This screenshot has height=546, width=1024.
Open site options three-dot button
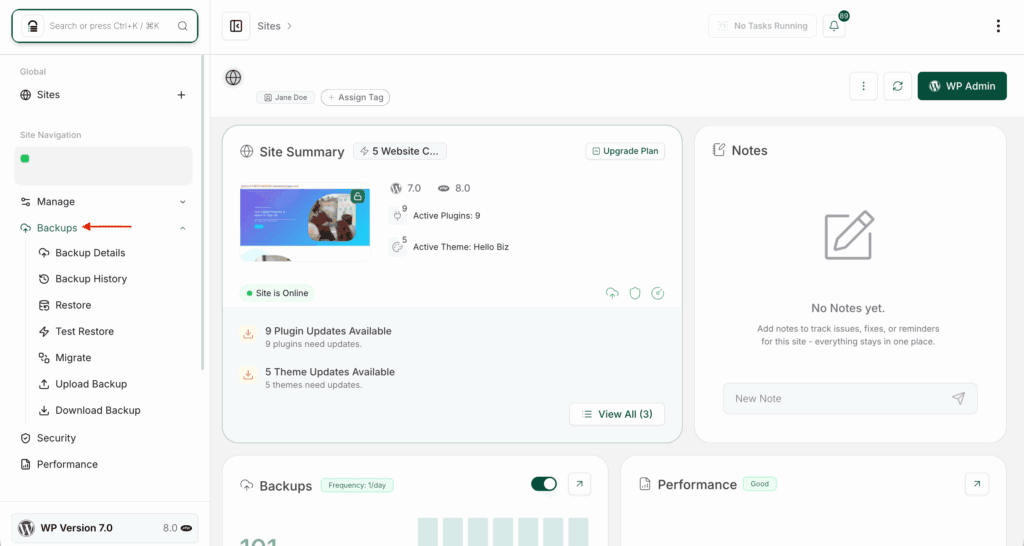(863, 86)
